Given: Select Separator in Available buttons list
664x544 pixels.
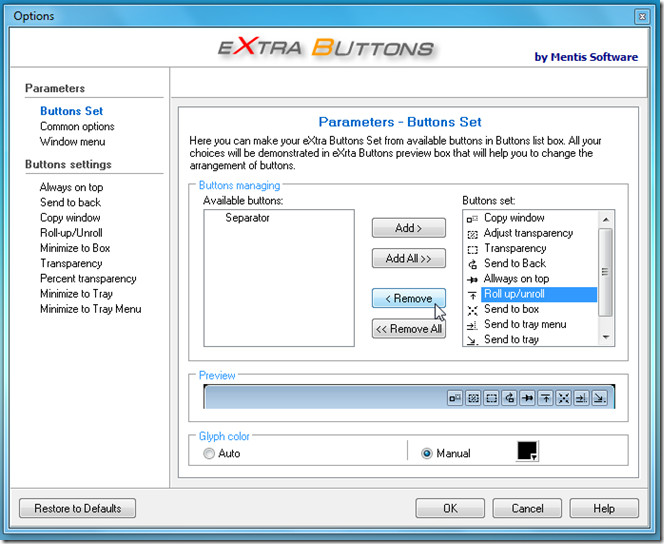Looking at the screenshot, I should 247,218.
